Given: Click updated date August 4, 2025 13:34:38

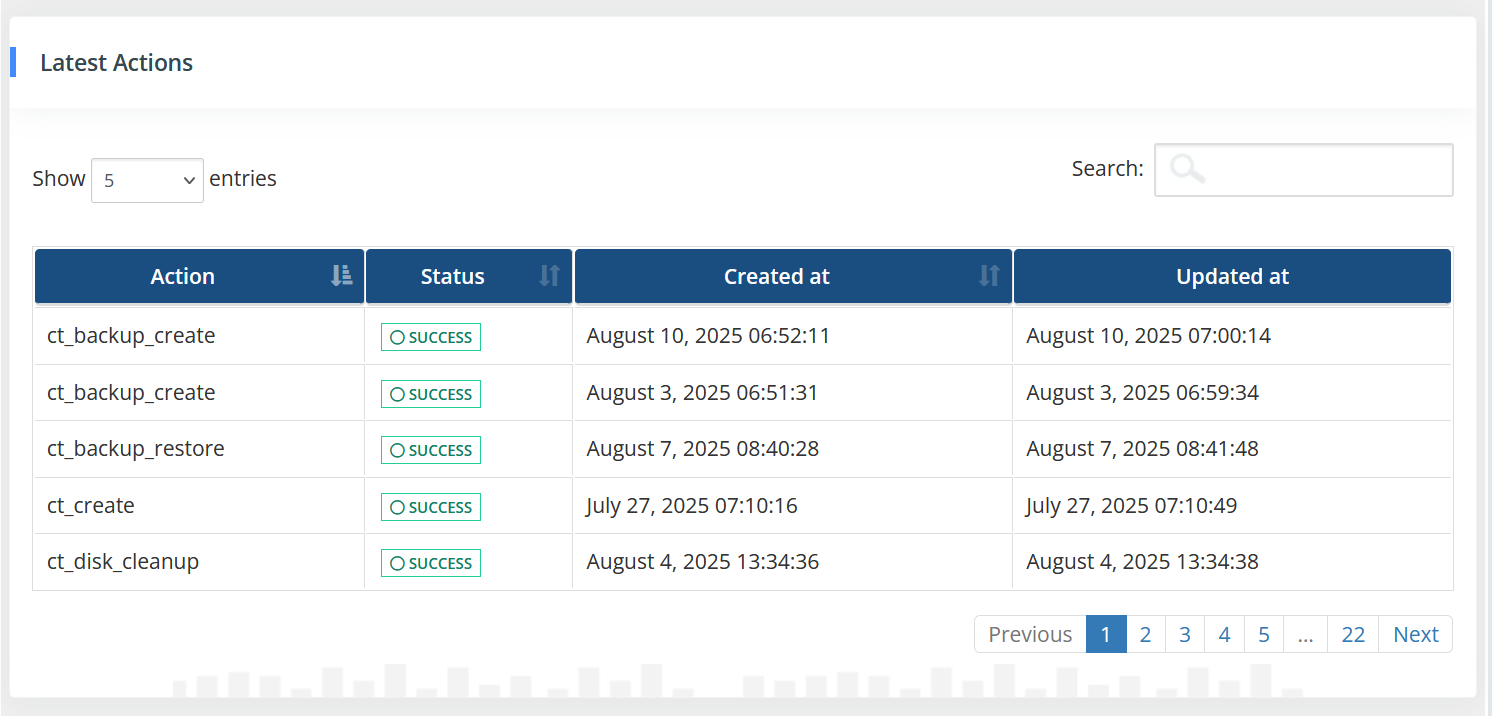Looking at the screenshot, I should point(1143,562).
